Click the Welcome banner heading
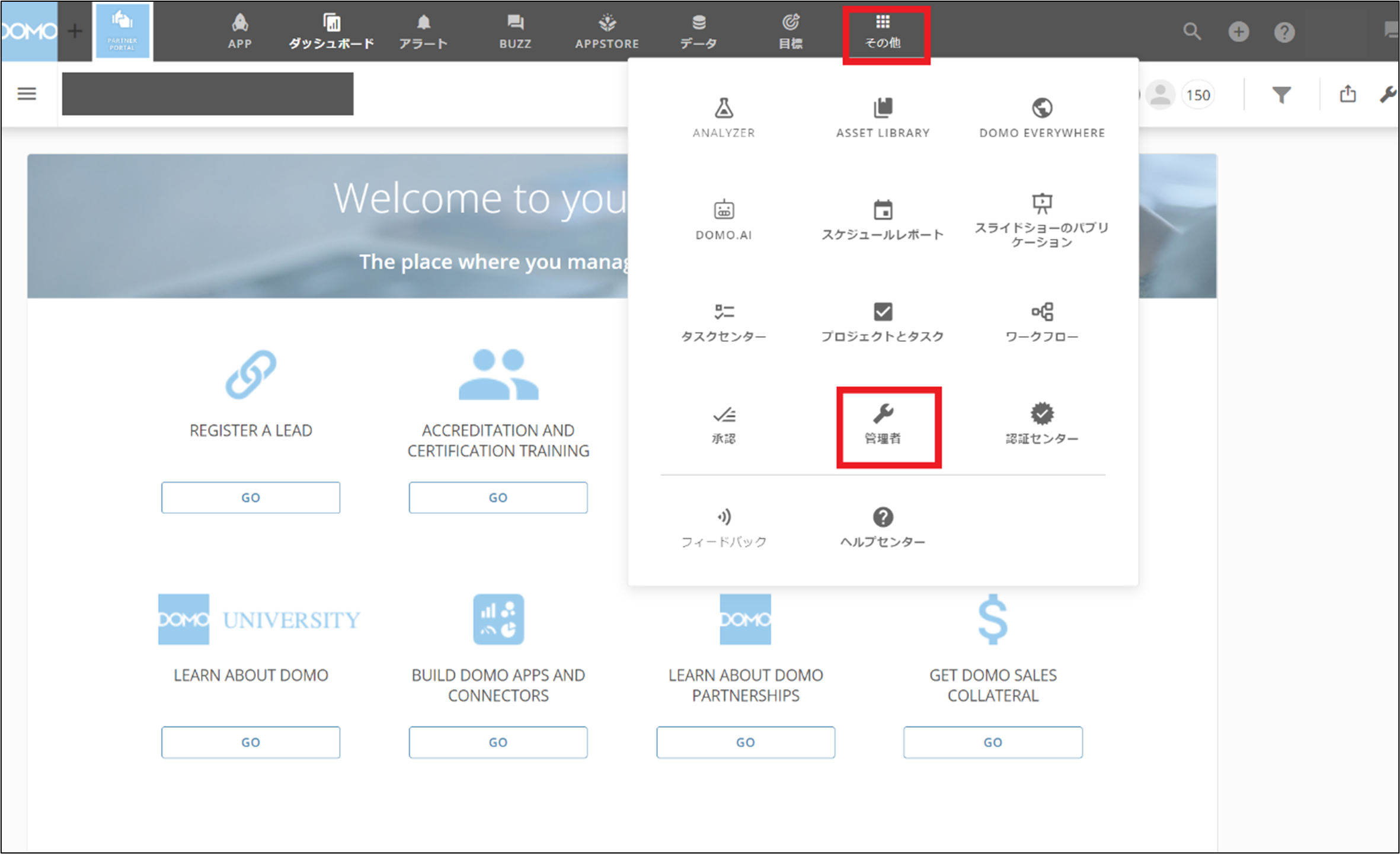Screen dimensions: 1400x854 [480, 199]
